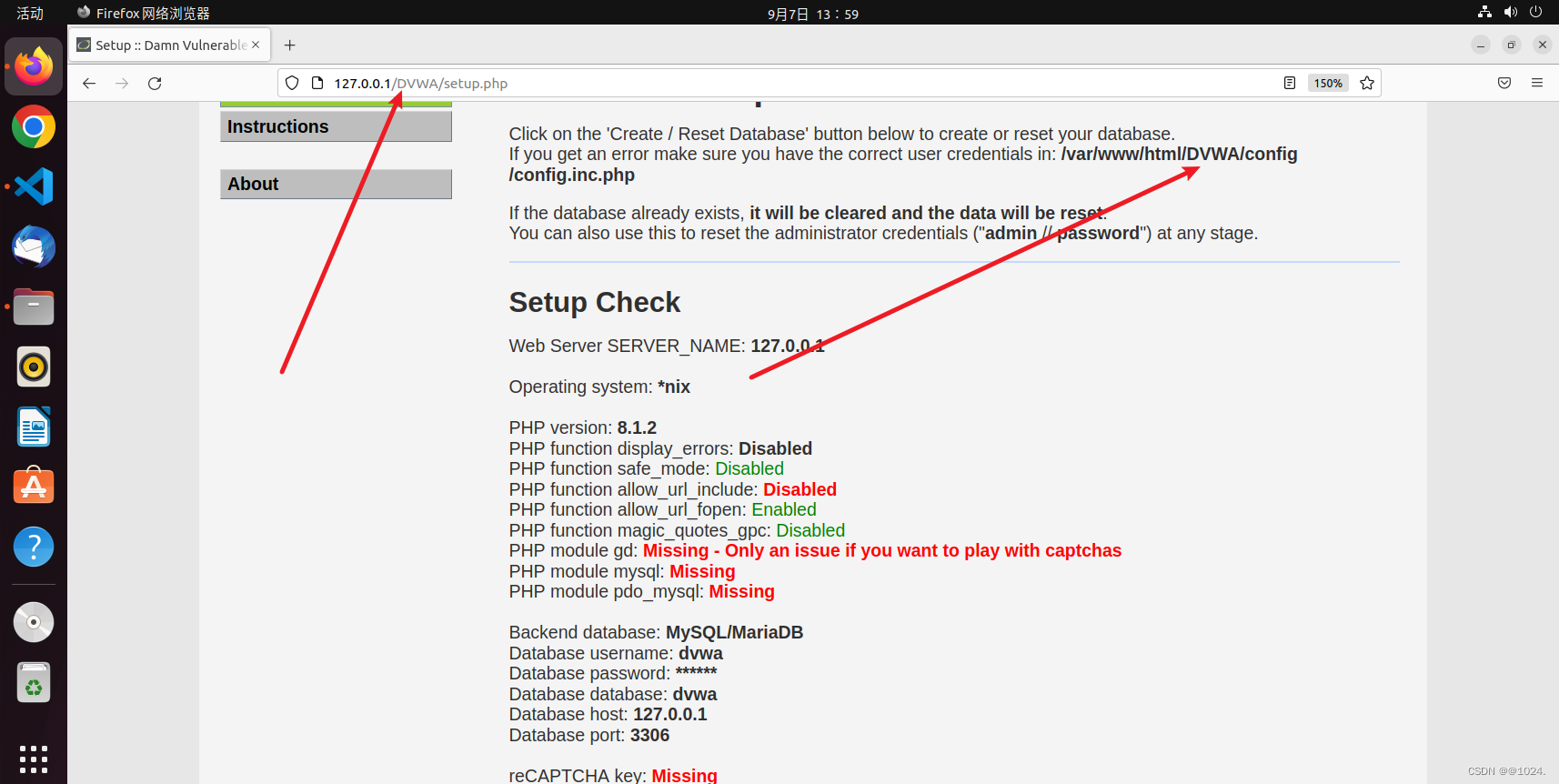The height and width of the screenshot is (784, 1559).
Task: Launch Rhythmbox music player from the dock
Action: (x=34, y=367)
